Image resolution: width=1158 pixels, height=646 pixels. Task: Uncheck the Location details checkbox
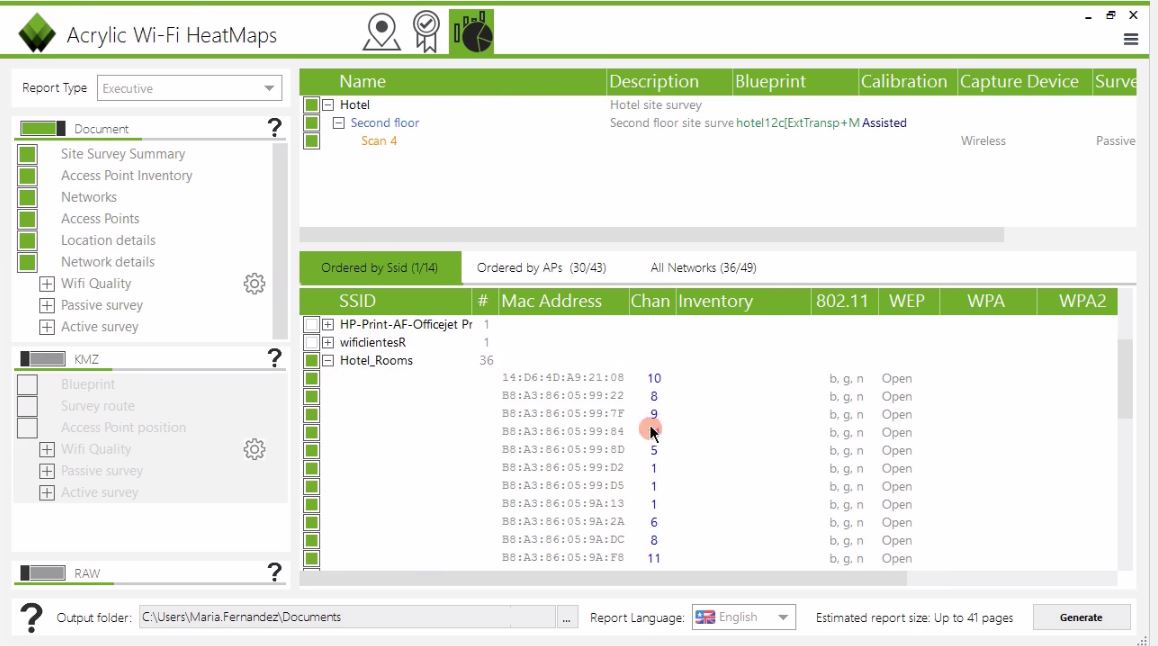click(x=27, y=241)
